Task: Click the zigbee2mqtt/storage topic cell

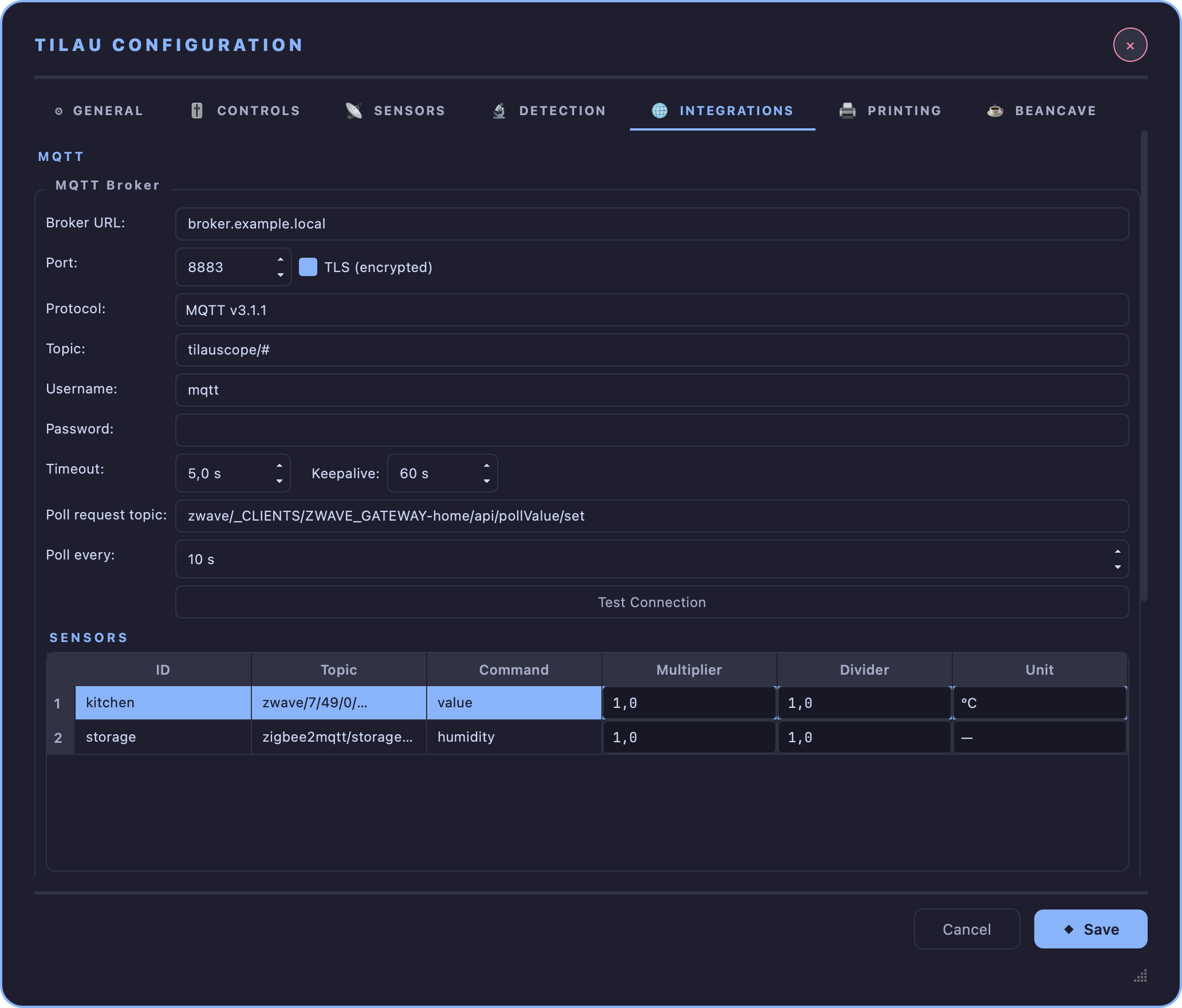Action: coord(339,737)
